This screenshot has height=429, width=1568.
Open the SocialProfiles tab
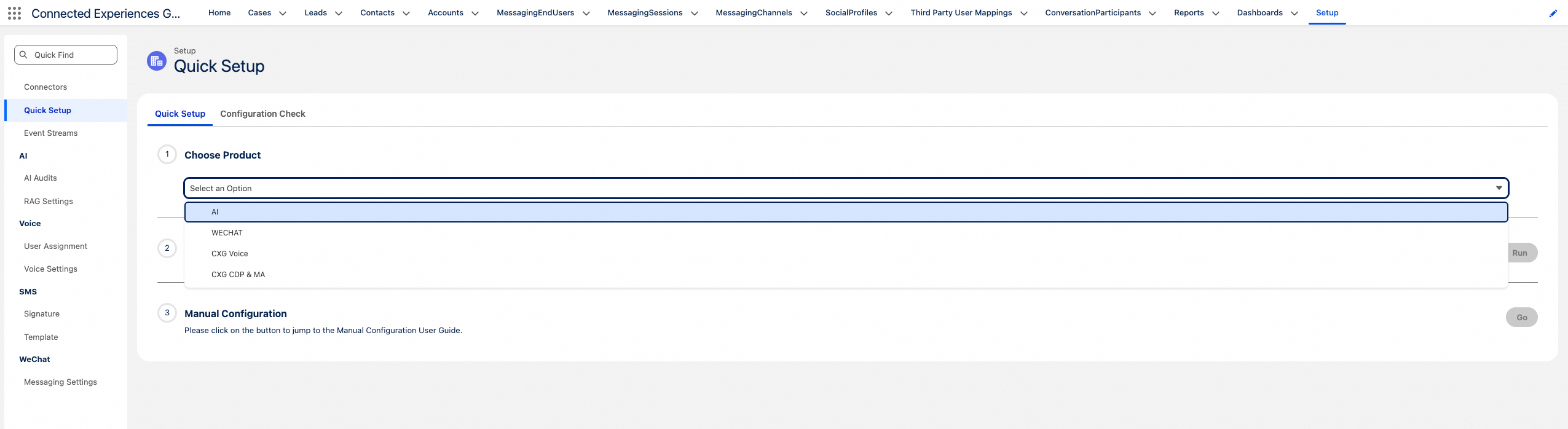tap(851, 12)
